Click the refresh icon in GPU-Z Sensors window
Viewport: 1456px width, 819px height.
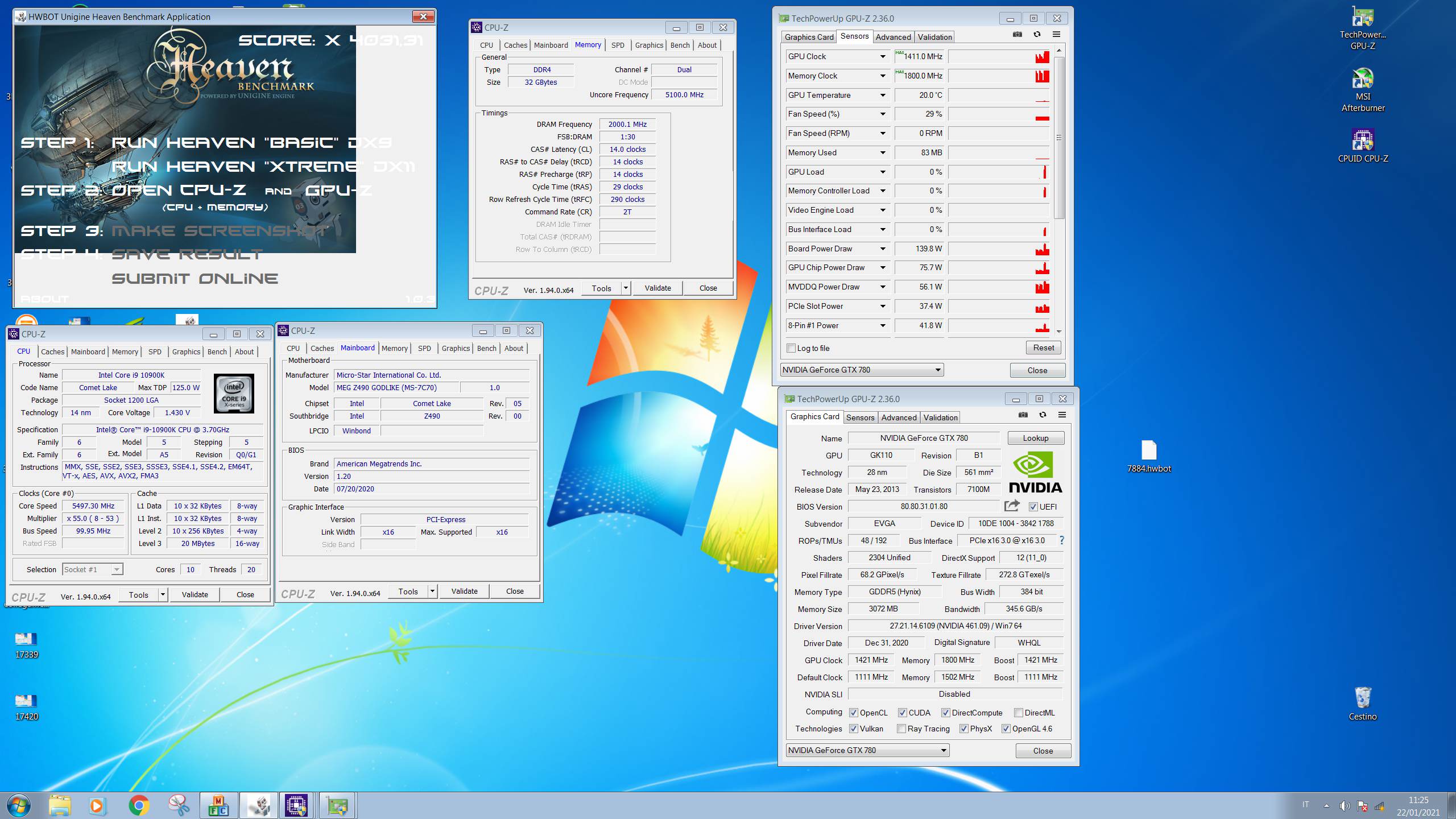[x=1037, y=35]
